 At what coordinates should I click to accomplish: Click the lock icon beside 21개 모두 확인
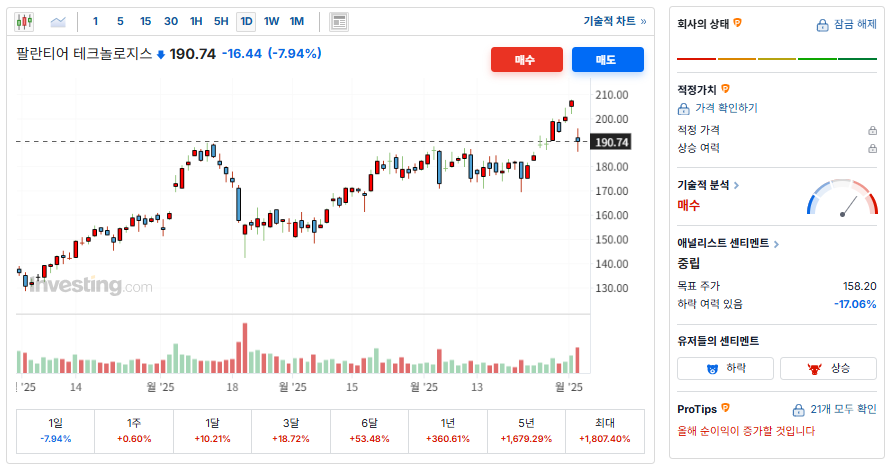click(798, 410)
